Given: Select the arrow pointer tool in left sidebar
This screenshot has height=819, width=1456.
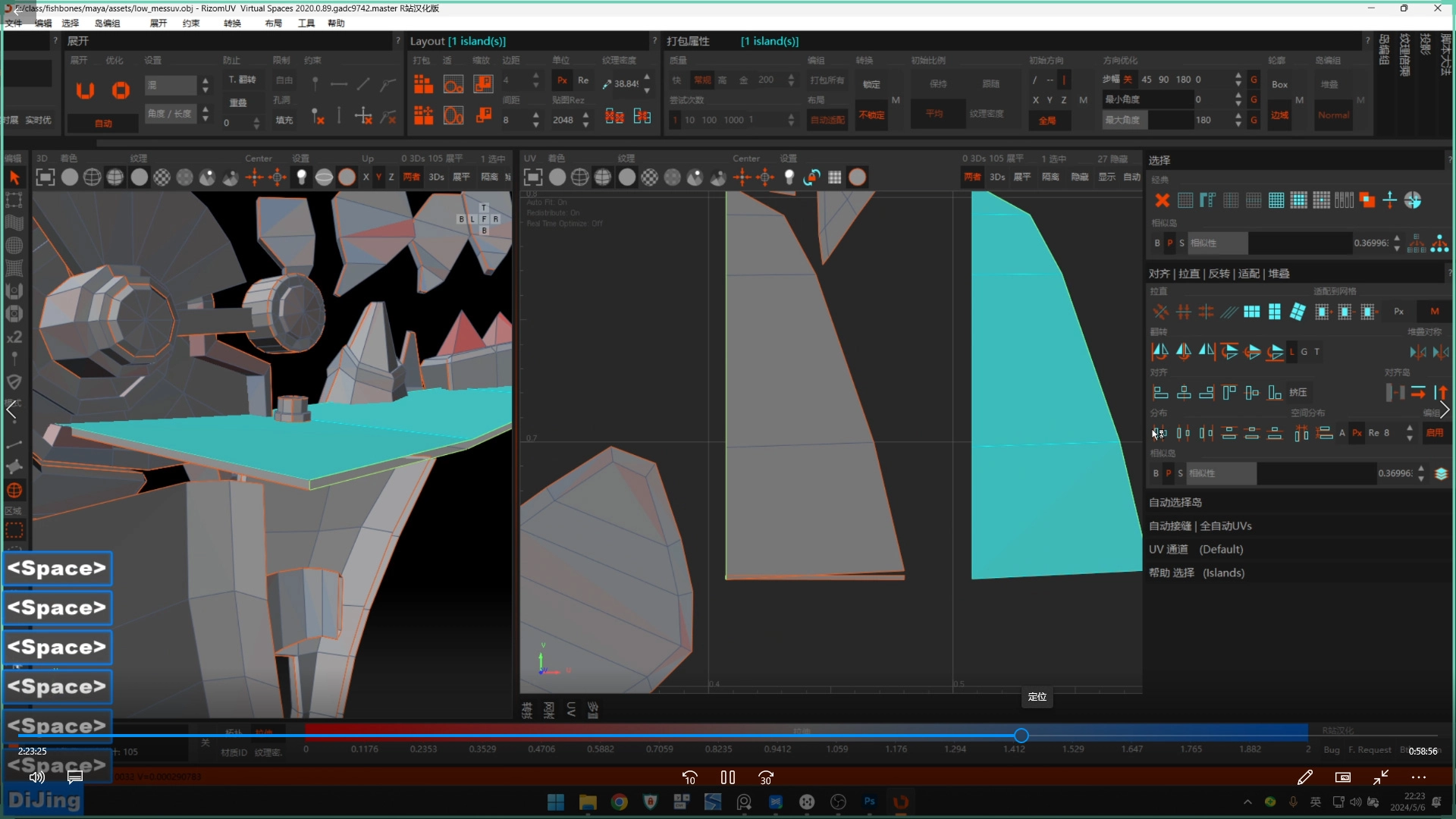Looking at the screenshot, I should [14, 177].
